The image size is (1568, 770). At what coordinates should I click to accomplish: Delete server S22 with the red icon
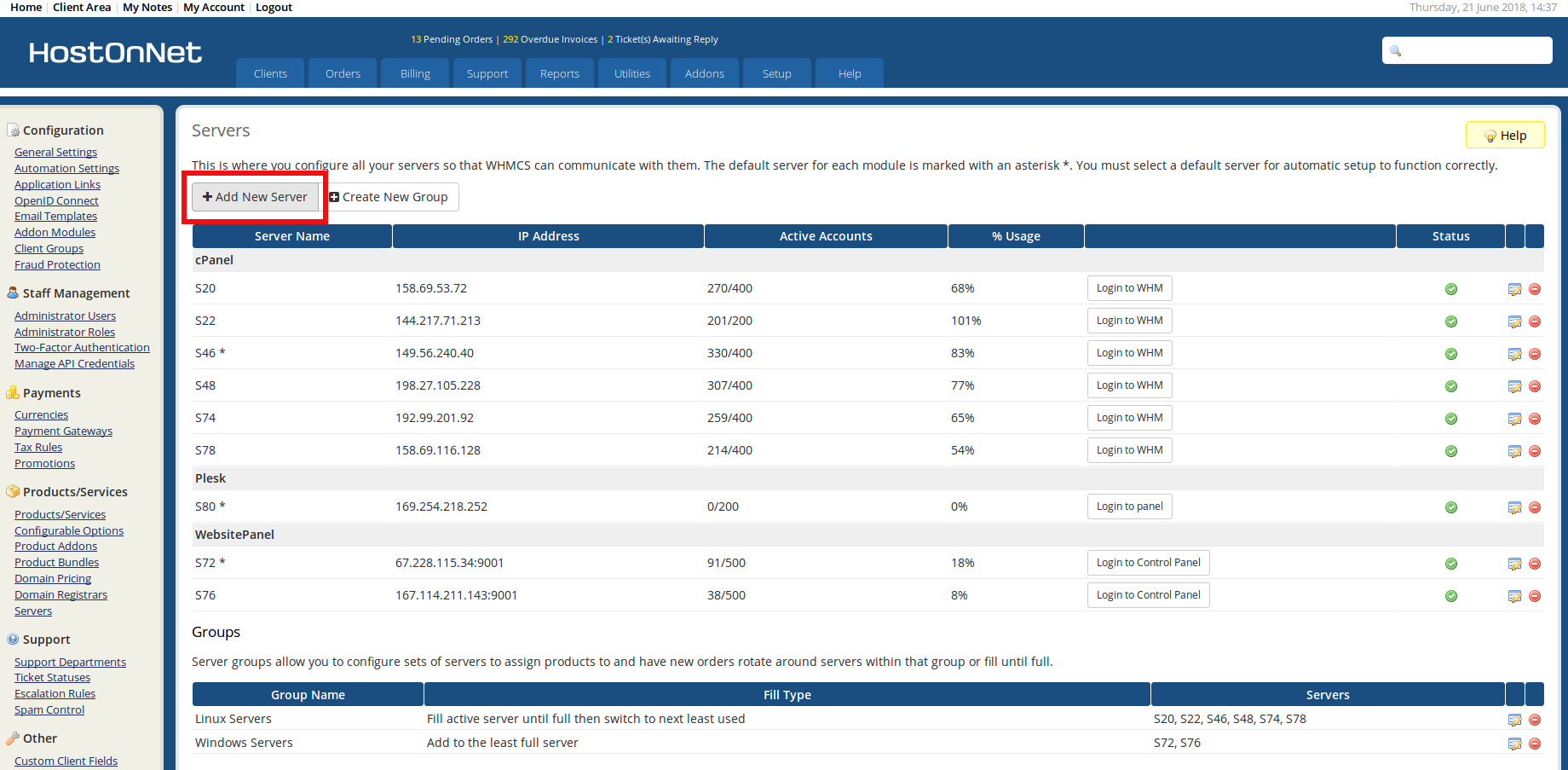pyautogui.click(x=1535, y=321)
